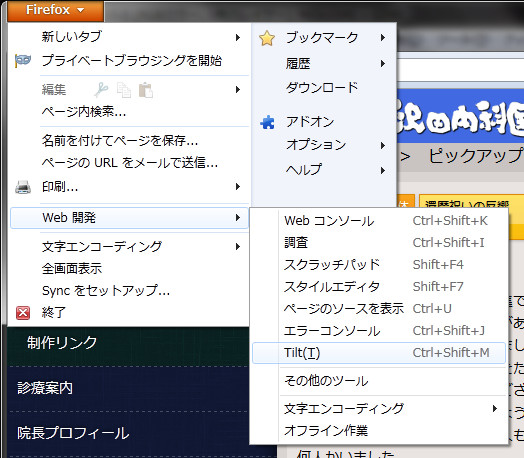
Task: Click Web 開発 menu item
Action: click(x=129, y=218)
